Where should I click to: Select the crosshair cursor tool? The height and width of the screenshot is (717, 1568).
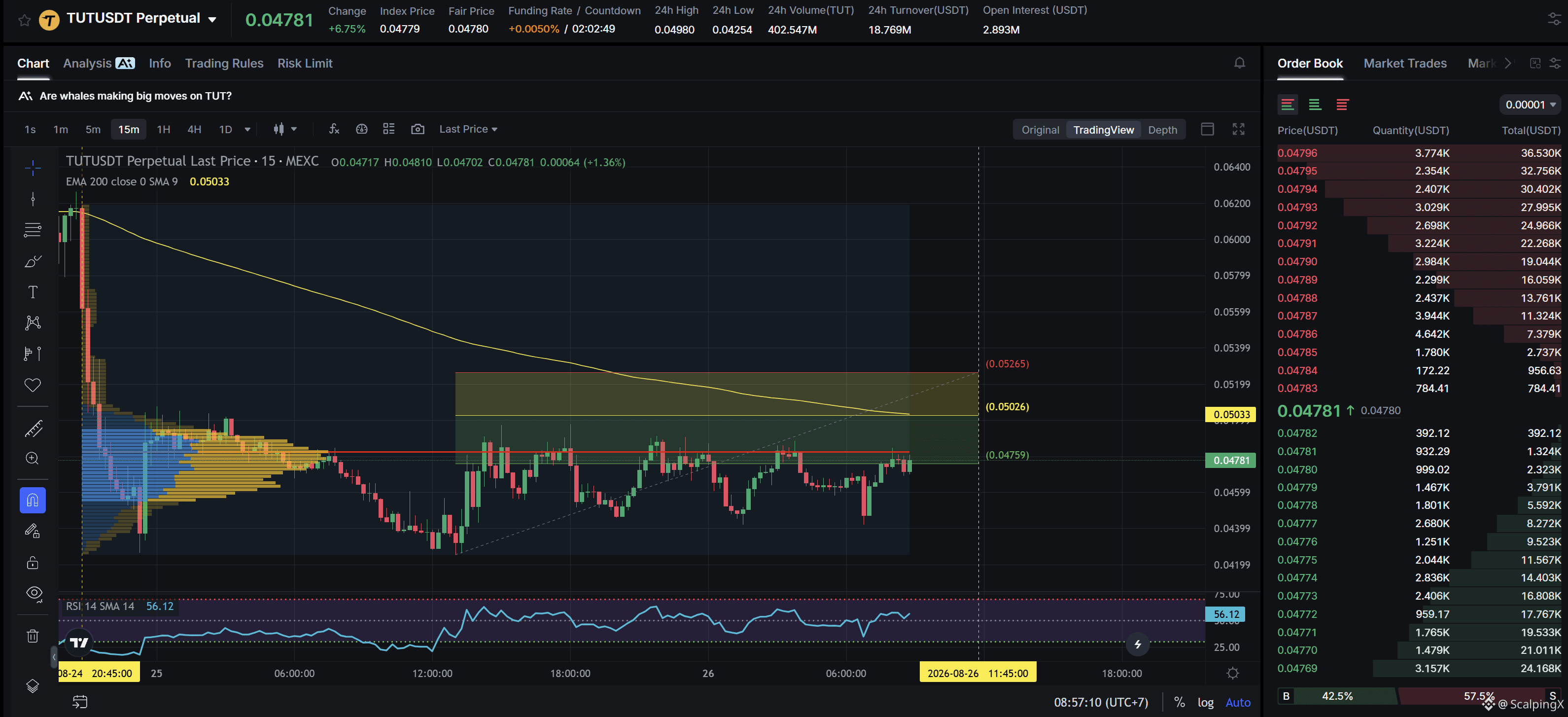pyautogui.click(x=33, y=168)
